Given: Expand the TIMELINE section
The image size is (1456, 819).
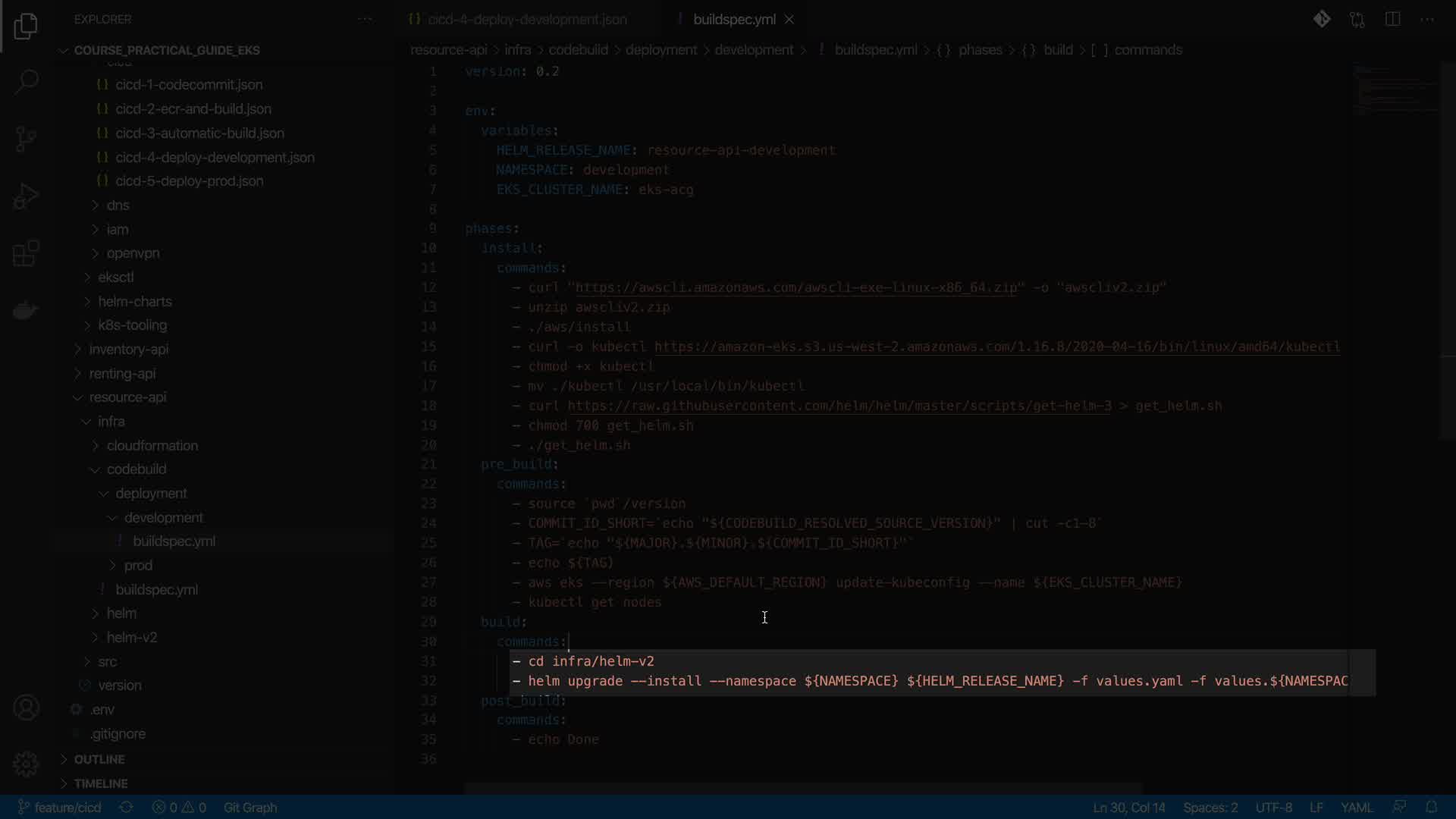Looking at the screenshot, I should [100, 783].
